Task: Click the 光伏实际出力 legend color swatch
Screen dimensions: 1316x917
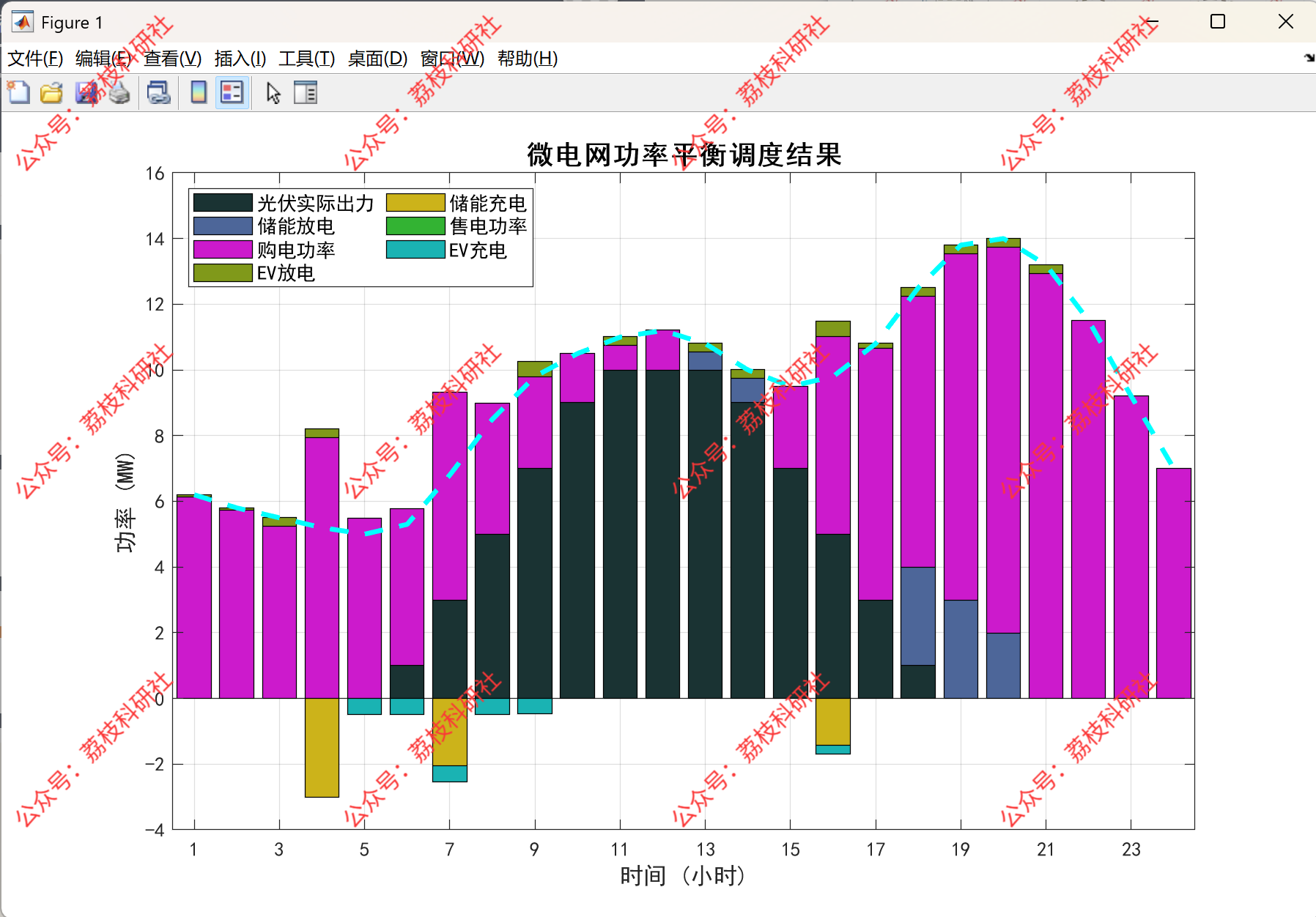Action: (223, 203)
